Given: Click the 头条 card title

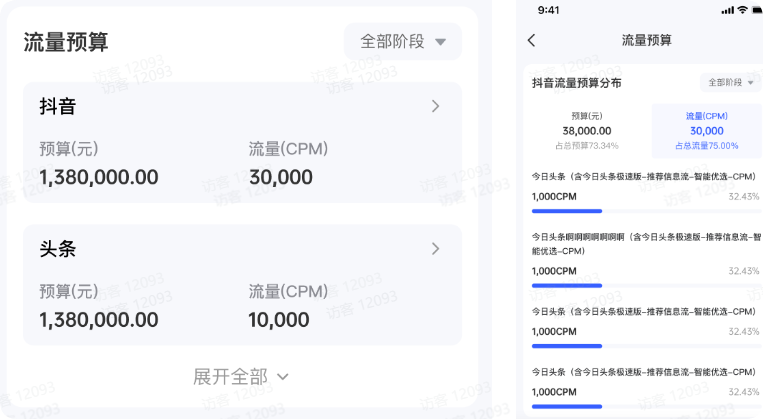Looking at the screenshot, I should (57, 249).
